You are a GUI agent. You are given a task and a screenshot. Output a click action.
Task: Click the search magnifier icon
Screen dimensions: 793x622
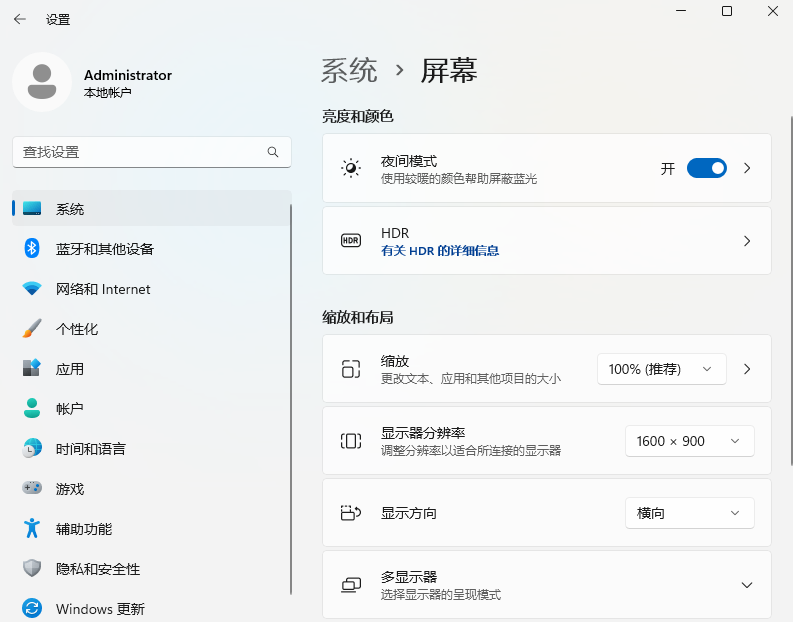pyautogui.click(x=273, y=152)
